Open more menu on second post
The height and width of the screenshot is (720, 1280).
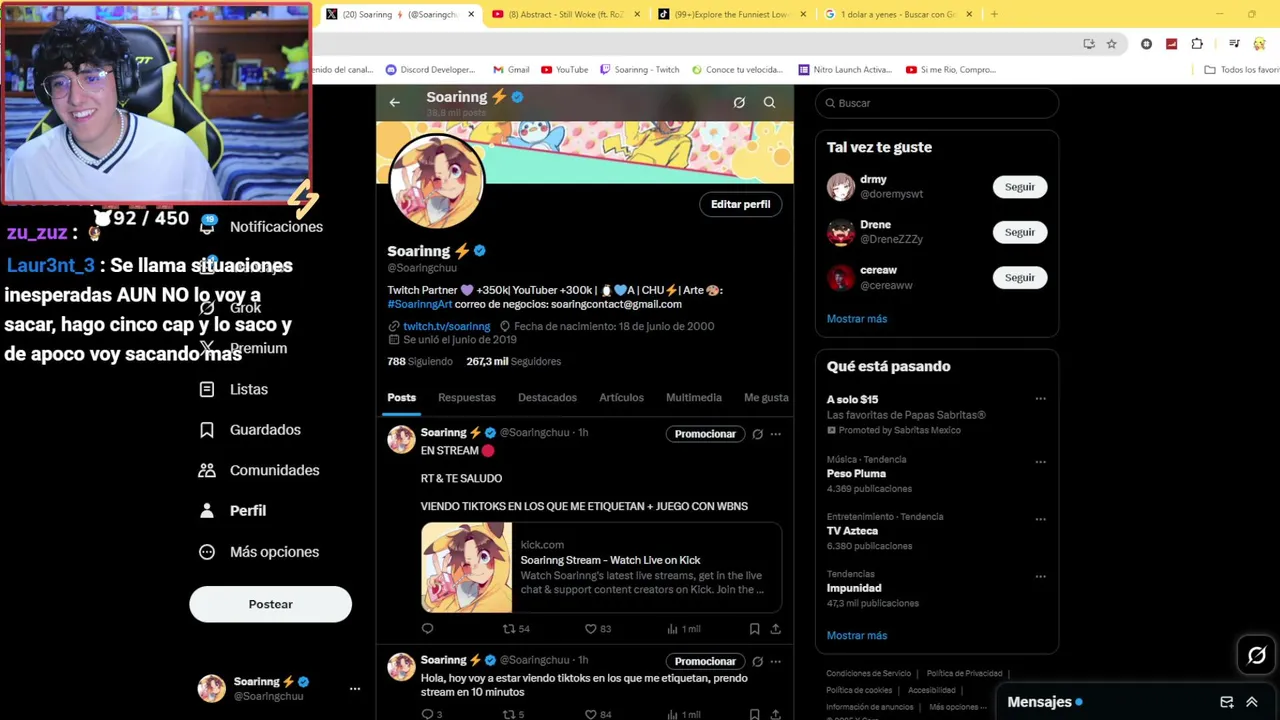click(x=775, y=661)
